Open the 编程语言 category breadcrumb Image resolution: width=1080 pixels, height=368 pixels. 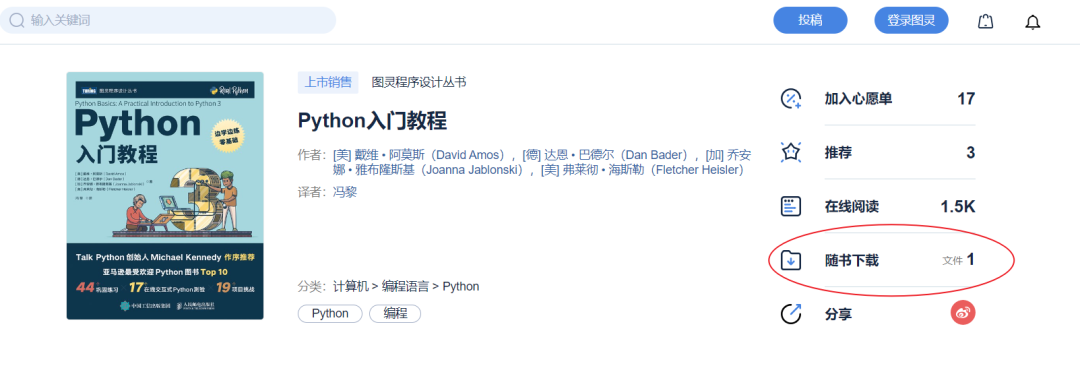(x=406, y=286)
